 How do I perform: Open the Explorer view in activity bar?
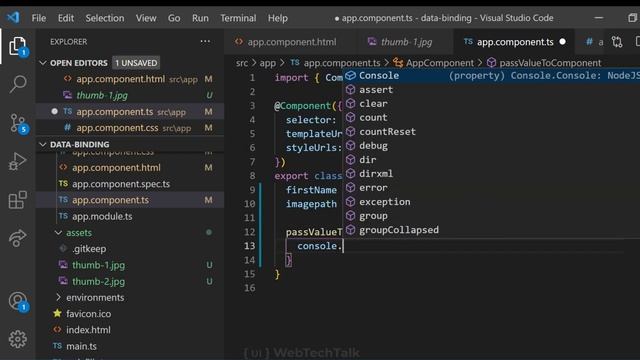pos(18,46)
